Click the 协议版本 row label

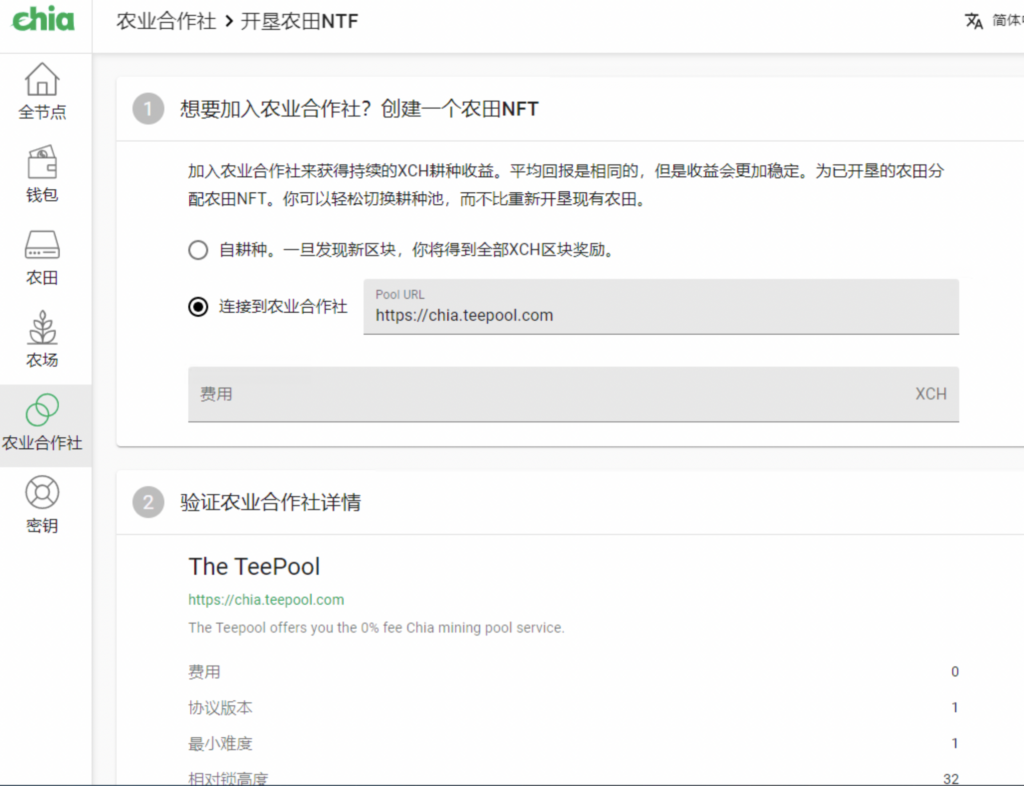[220, 708]
